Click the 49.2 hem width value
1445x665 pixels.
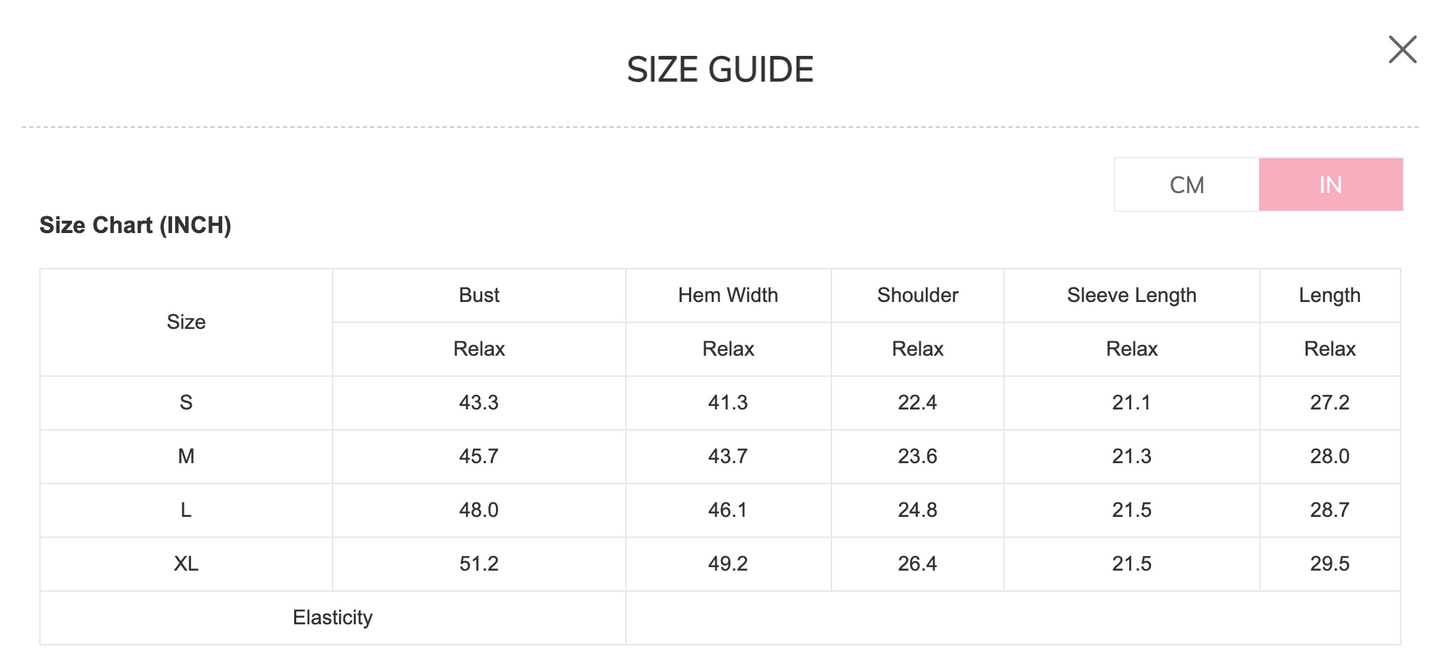[728, 564]
